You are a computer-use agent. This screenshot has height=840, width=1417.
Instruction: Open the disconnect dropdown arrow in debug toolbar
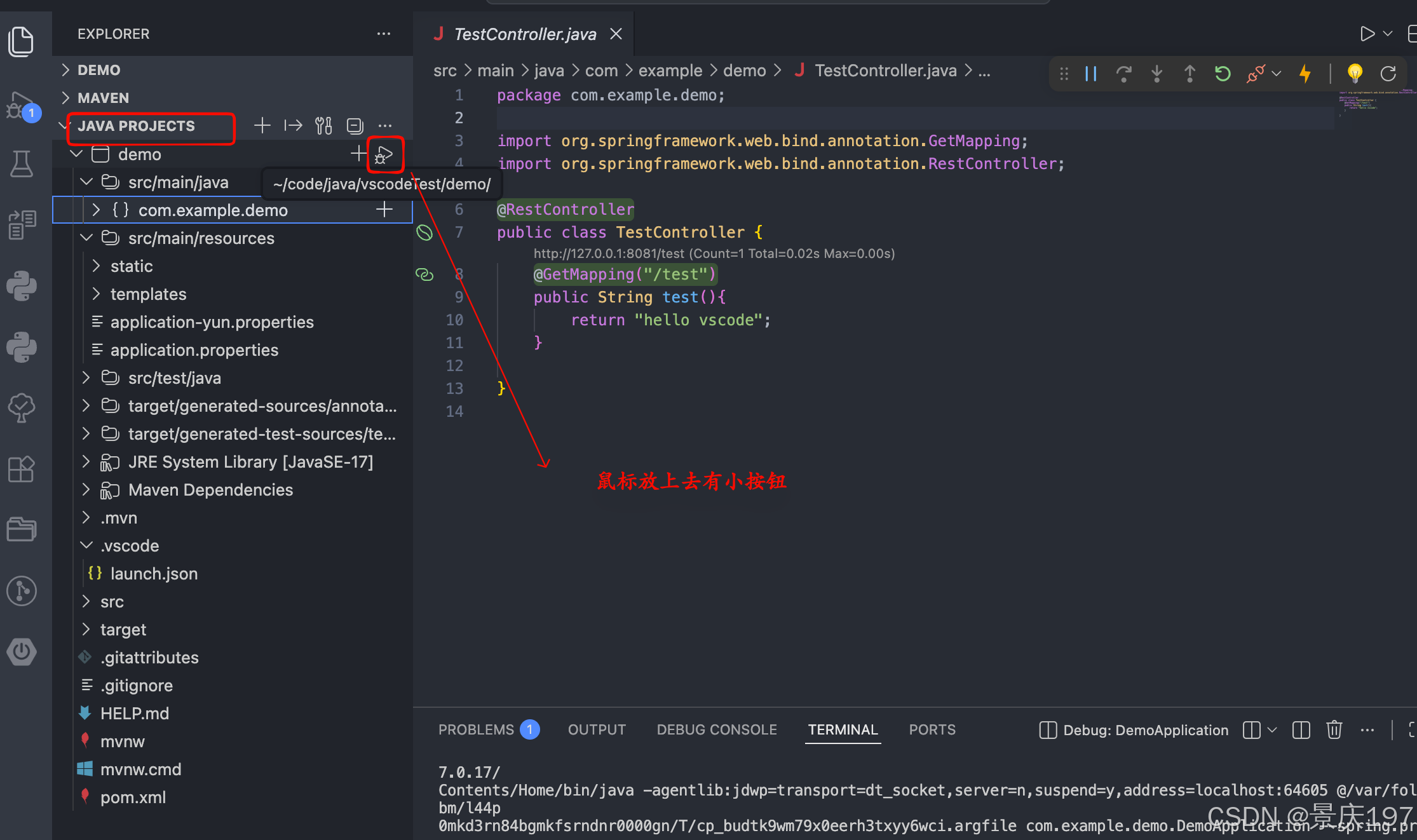point(1277,74)
